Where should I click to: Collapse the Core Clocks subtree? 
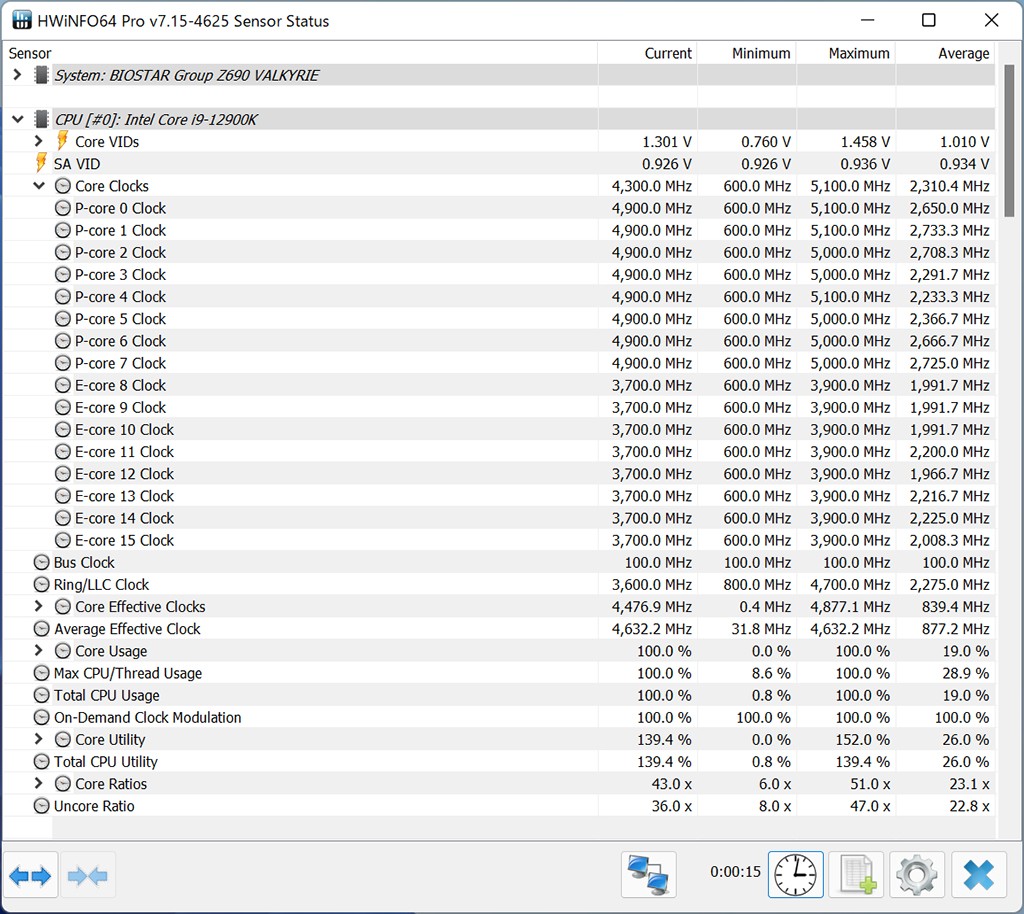tap(39, 186)
